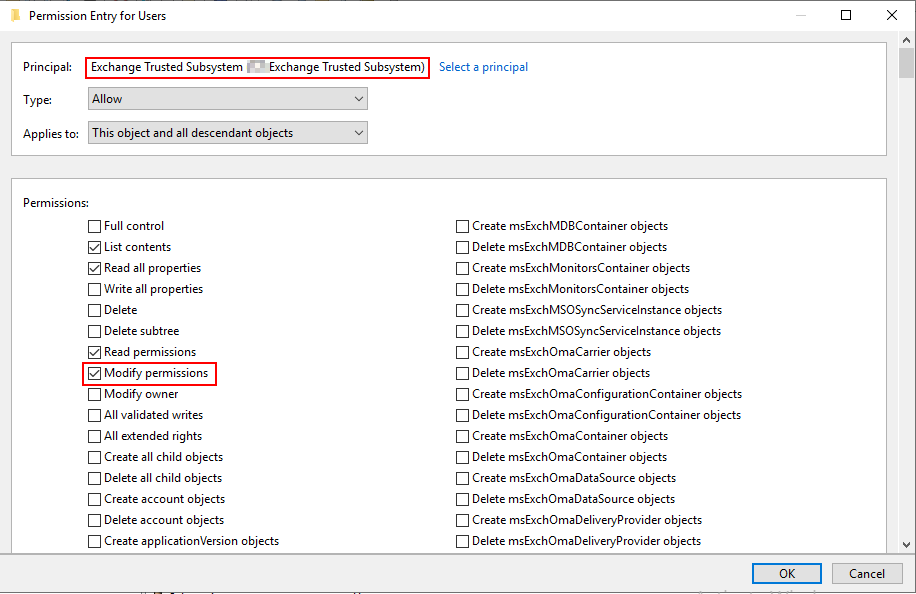Image resolution: width=916 pixels, height=594 pixels.
Task: Enable Create msExchOmaDeliveryProvider objects
Action: 462,520
